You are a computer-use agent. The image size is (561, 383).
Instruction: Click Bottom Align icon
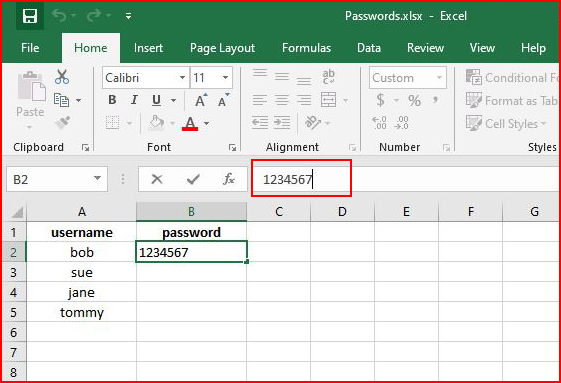click(x=304, y=81)
